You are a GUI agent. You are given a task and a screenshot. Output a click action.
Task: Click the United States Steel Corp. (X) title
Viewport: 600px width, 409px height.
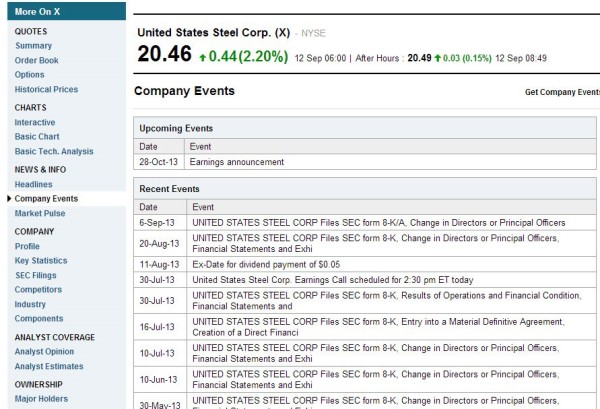click(x=214, y=33)
